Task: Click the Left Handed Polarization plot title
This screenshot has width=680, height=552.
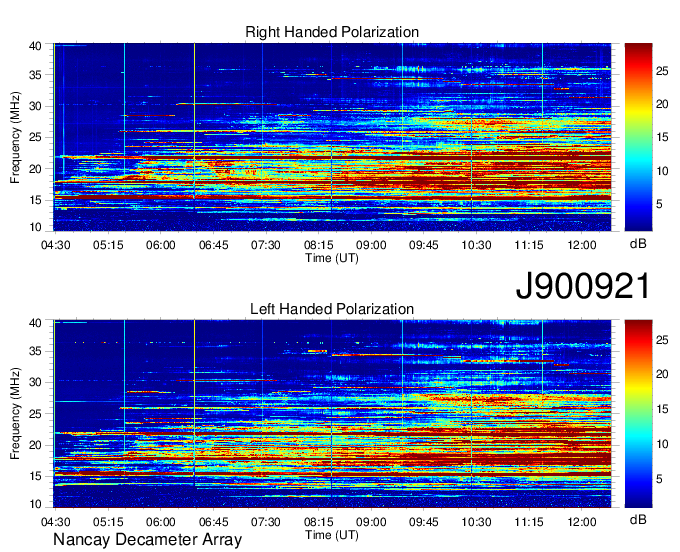Action: [x=332, y=309]
